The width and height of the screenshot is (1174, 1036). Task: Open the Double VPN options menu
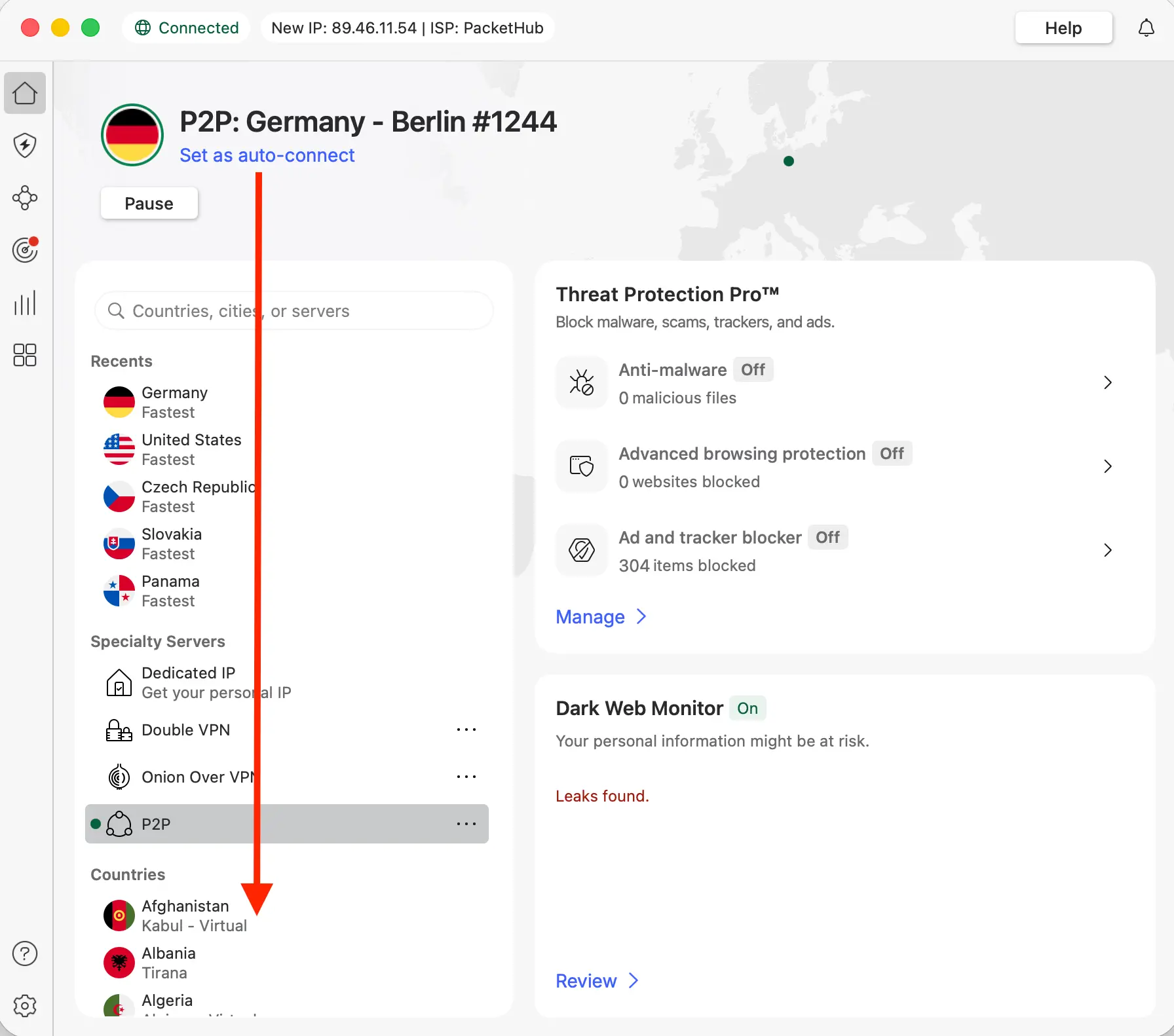pyautogui.click(x=466, y=730)
